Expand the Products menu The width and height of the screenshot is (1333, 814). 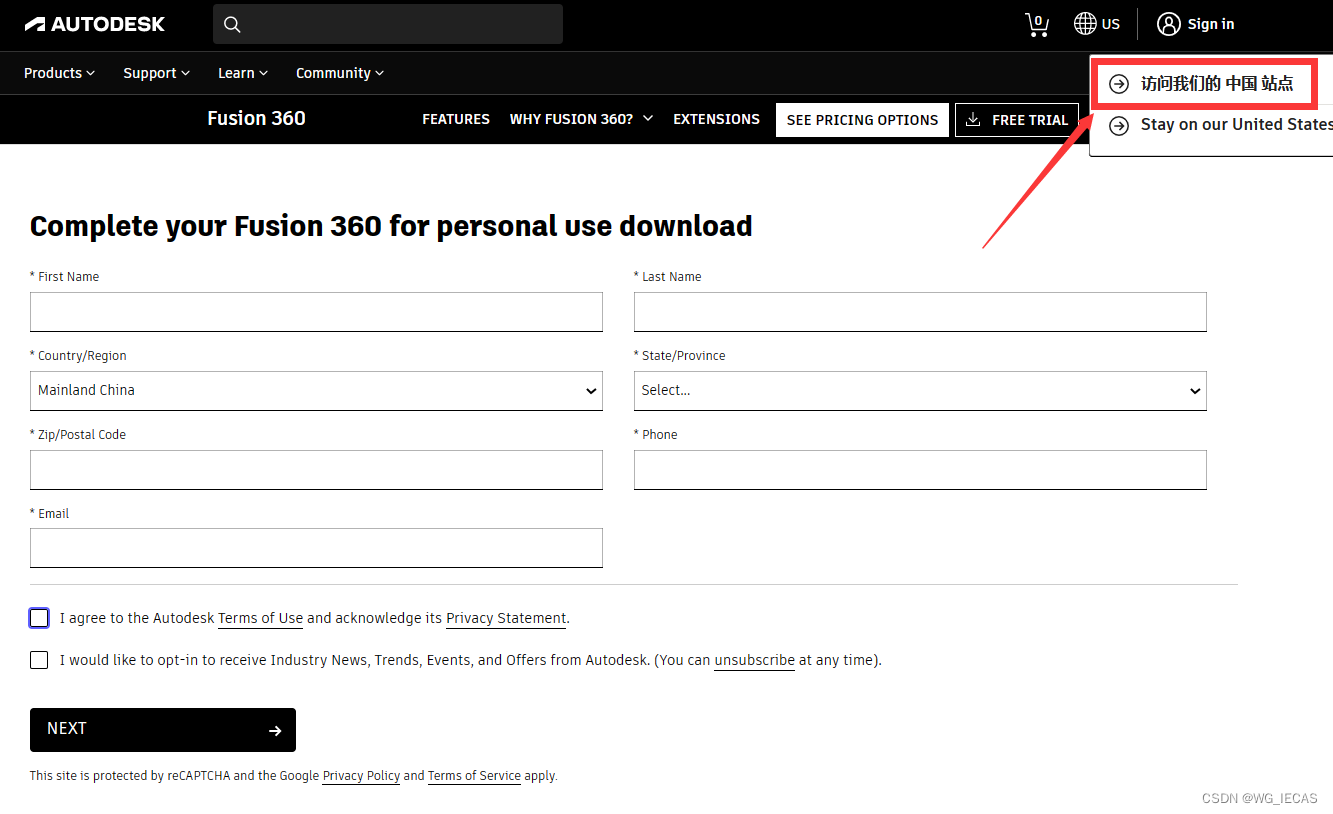click(60, 73)
